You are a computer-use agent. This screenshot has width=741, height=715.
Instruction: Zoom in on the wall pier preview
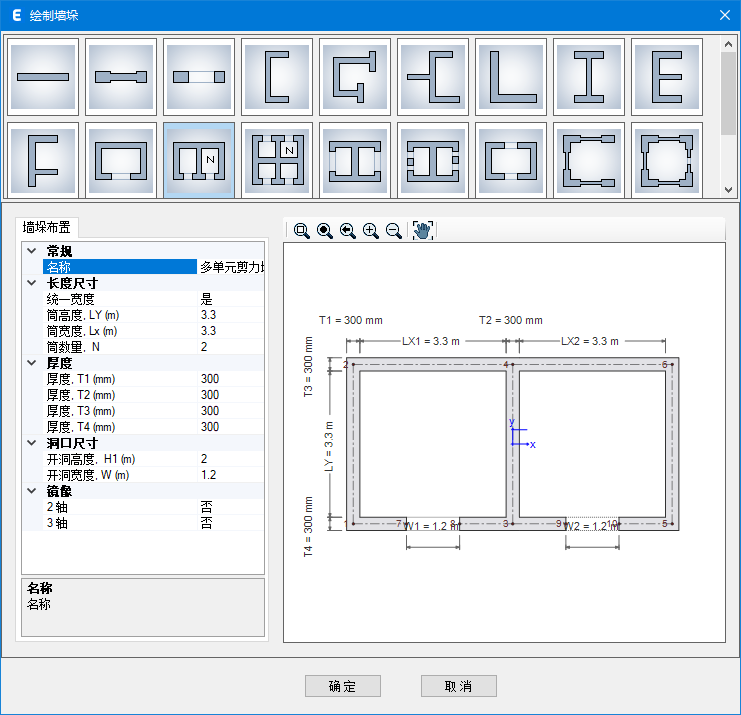click(370, 230)
